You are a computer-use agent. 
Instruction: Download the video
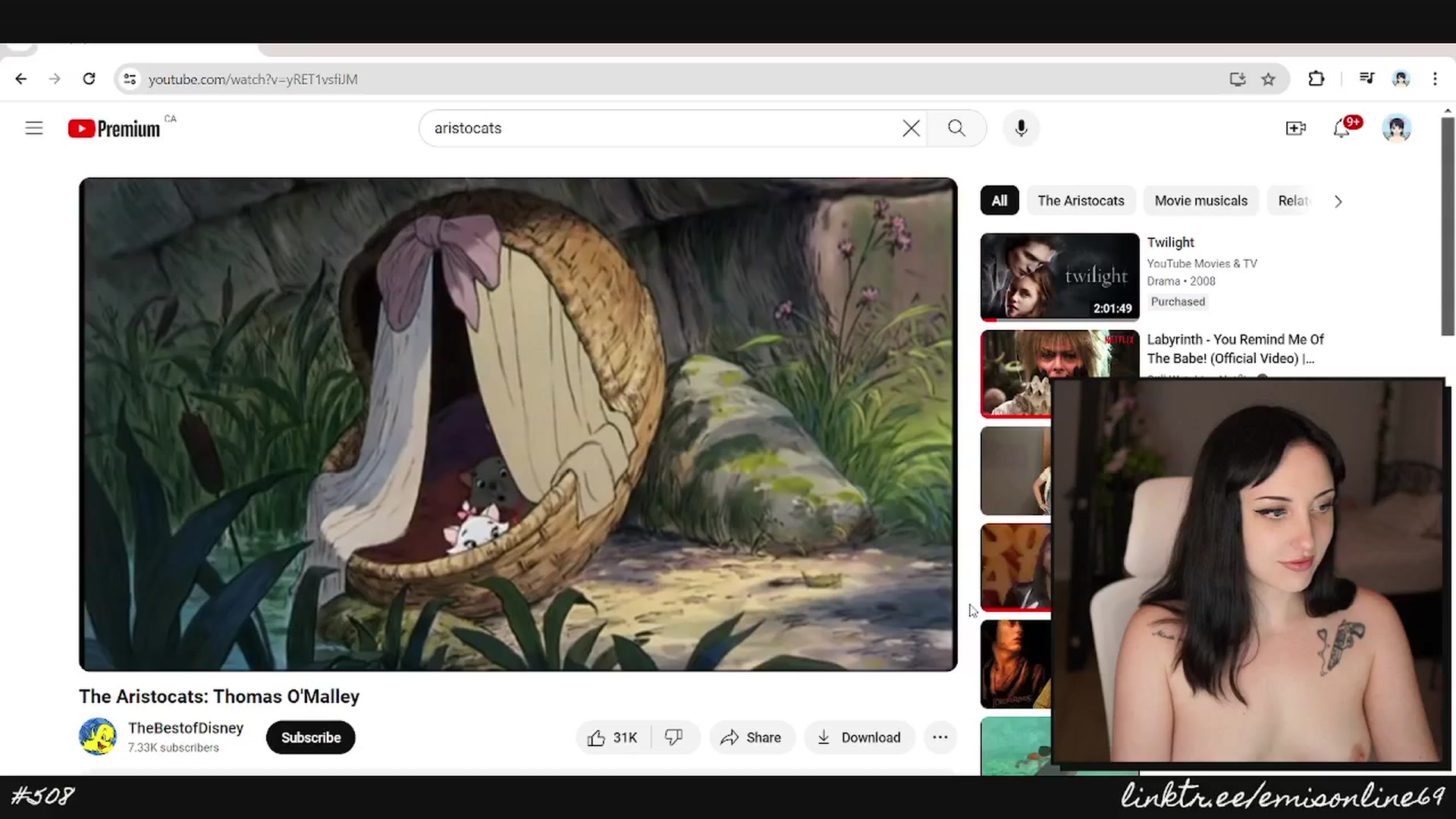click(860, 738)
